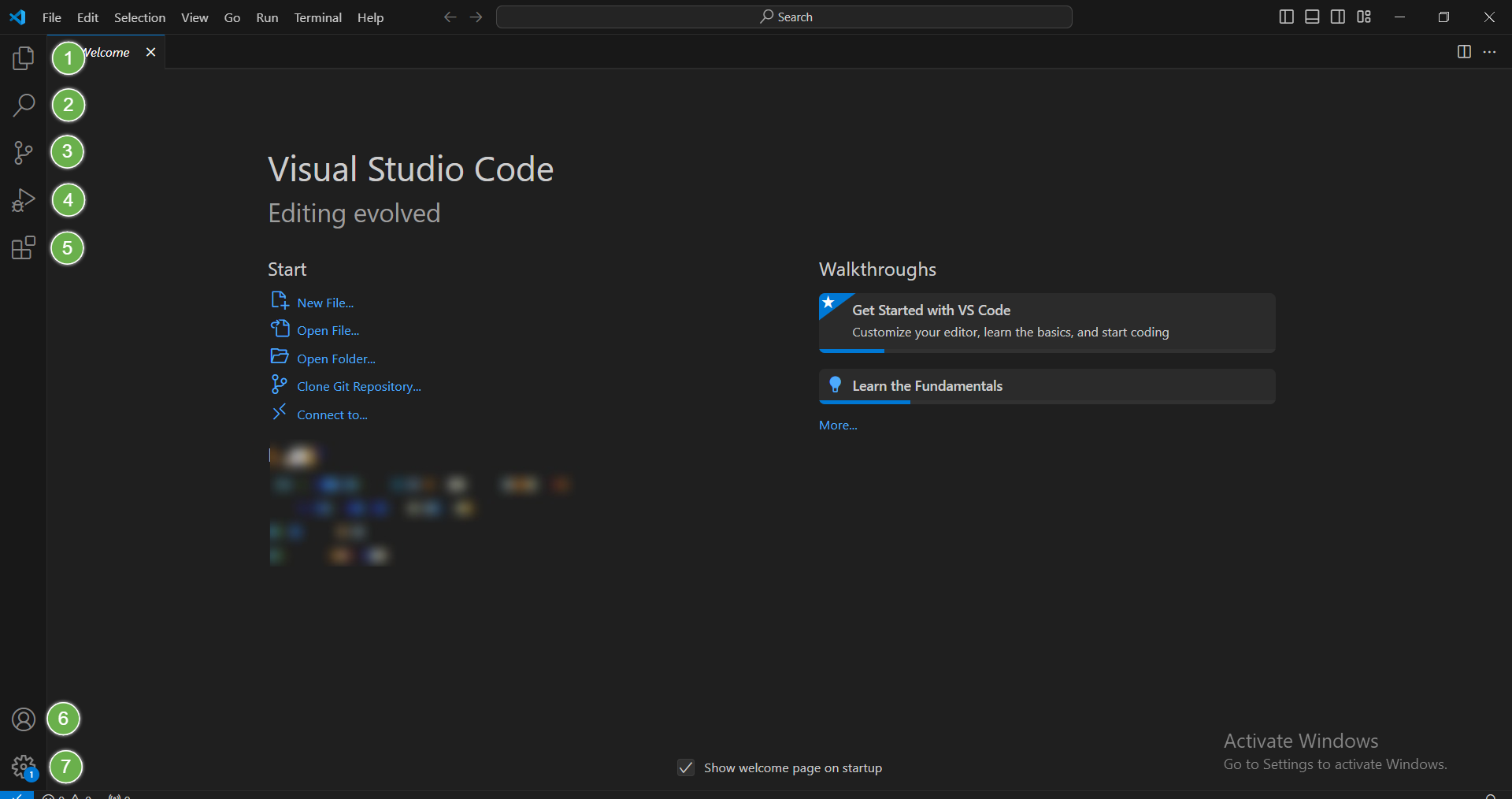Open the Go menu
This screenshot has height=799, width=1512.
232,17
